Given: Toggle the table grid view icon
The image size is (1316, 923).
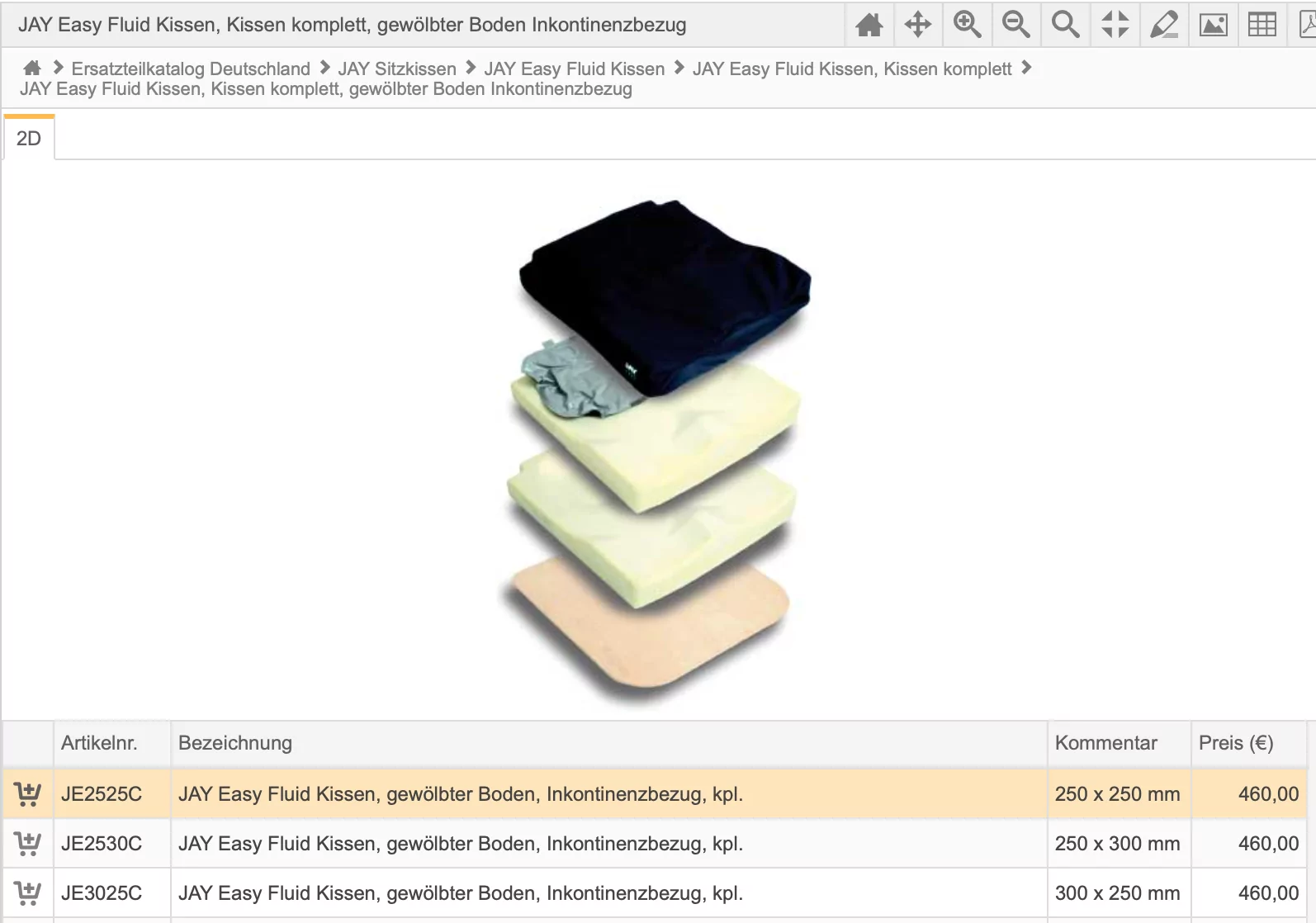Looking at the screenshot, I should pyautogui.click(x=1262, y=25).
